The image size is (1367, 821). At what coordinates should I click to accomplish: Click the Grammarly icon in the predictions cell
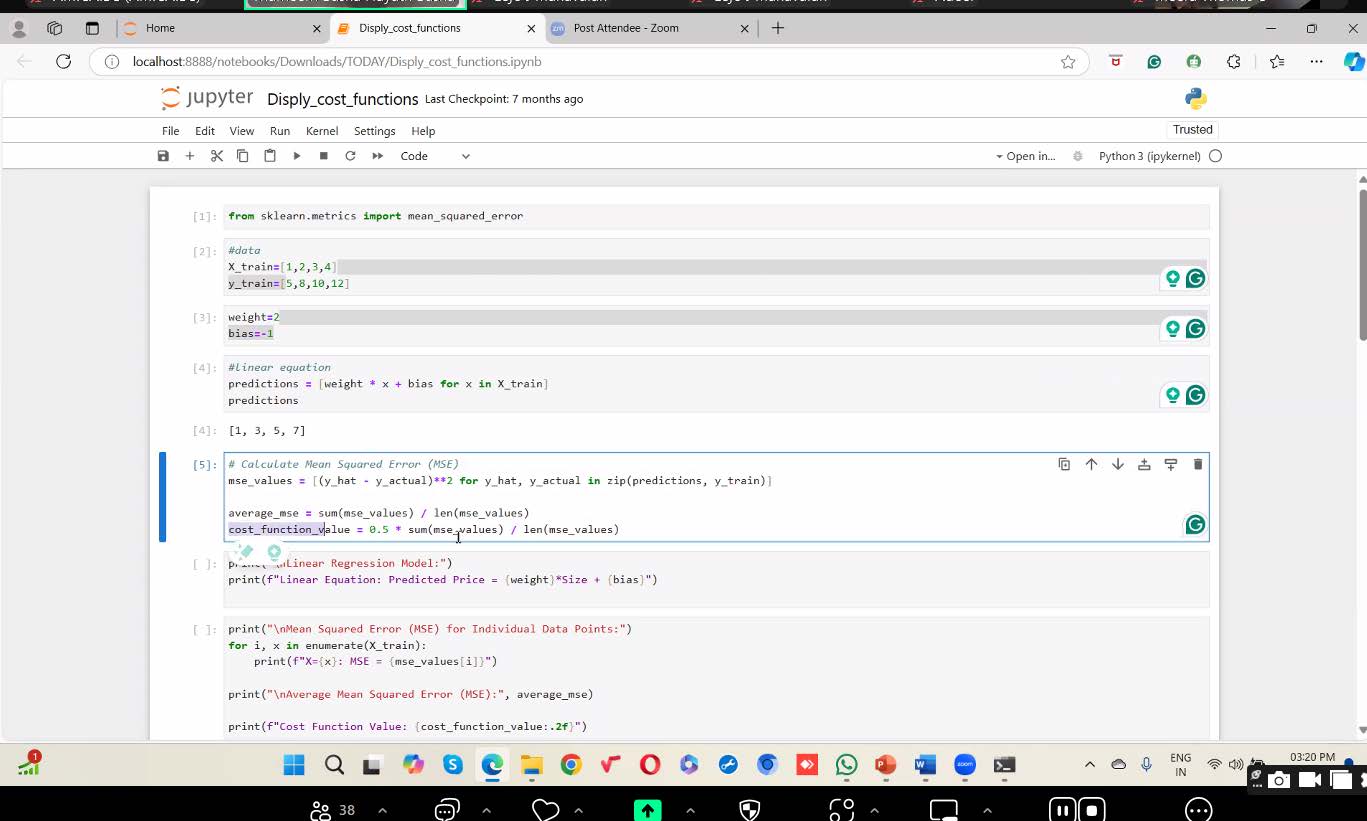coord(1195,395)
